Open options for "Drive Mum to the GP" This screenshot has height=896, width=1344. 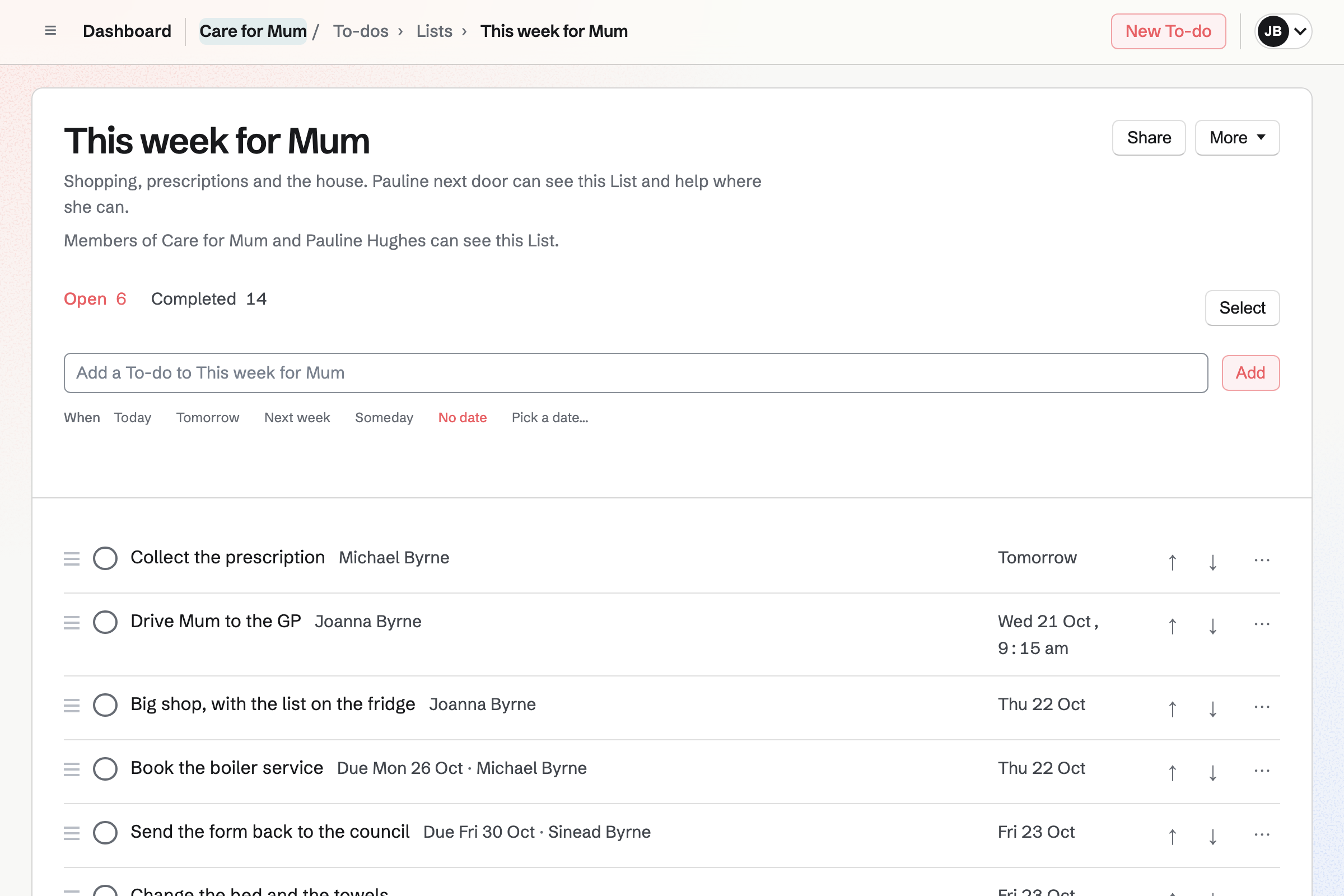point(1262,624)
